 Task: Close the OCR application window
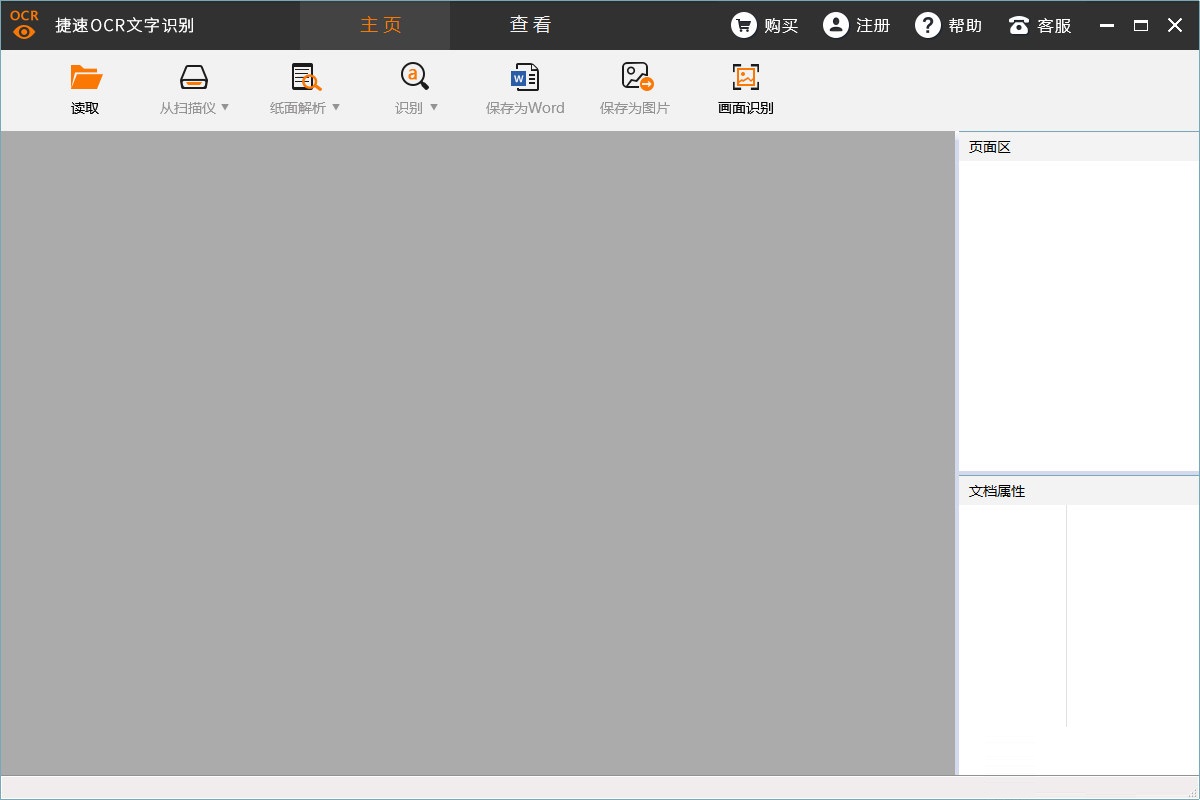(1175, 26)
